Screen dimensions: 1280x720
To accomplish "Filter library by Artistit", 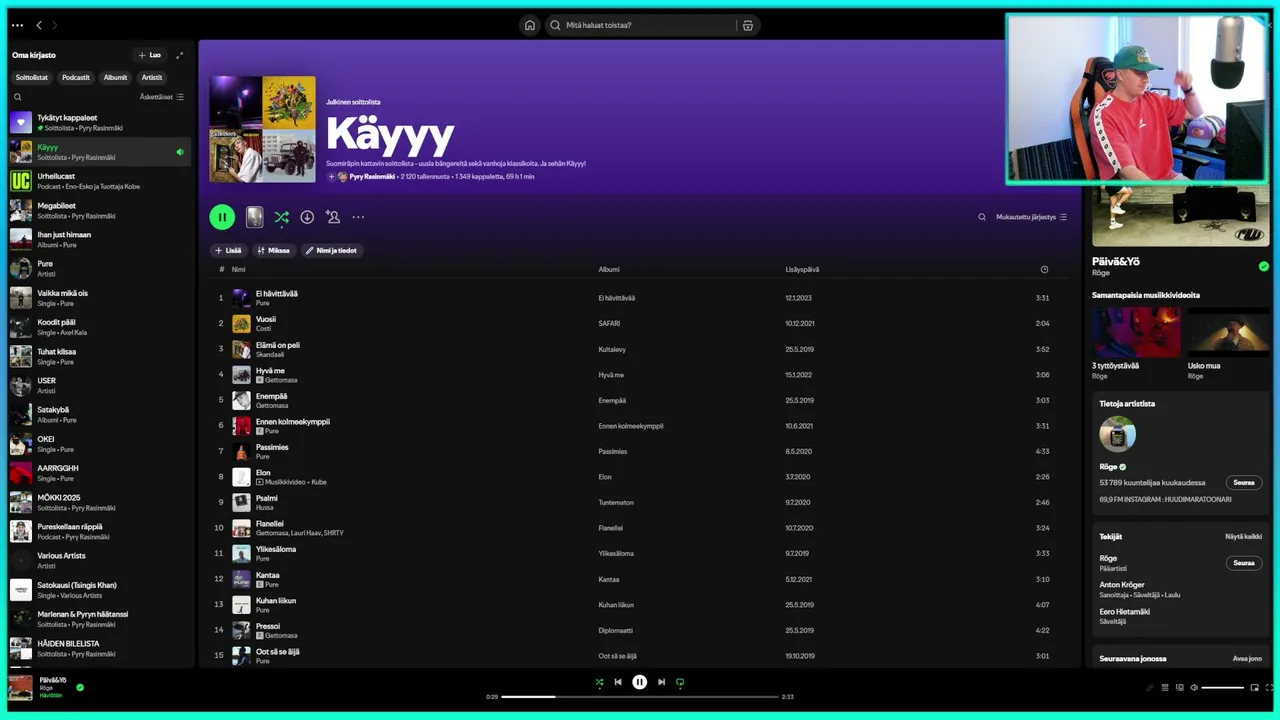I will pyautogui.click(x=152, y=77).
